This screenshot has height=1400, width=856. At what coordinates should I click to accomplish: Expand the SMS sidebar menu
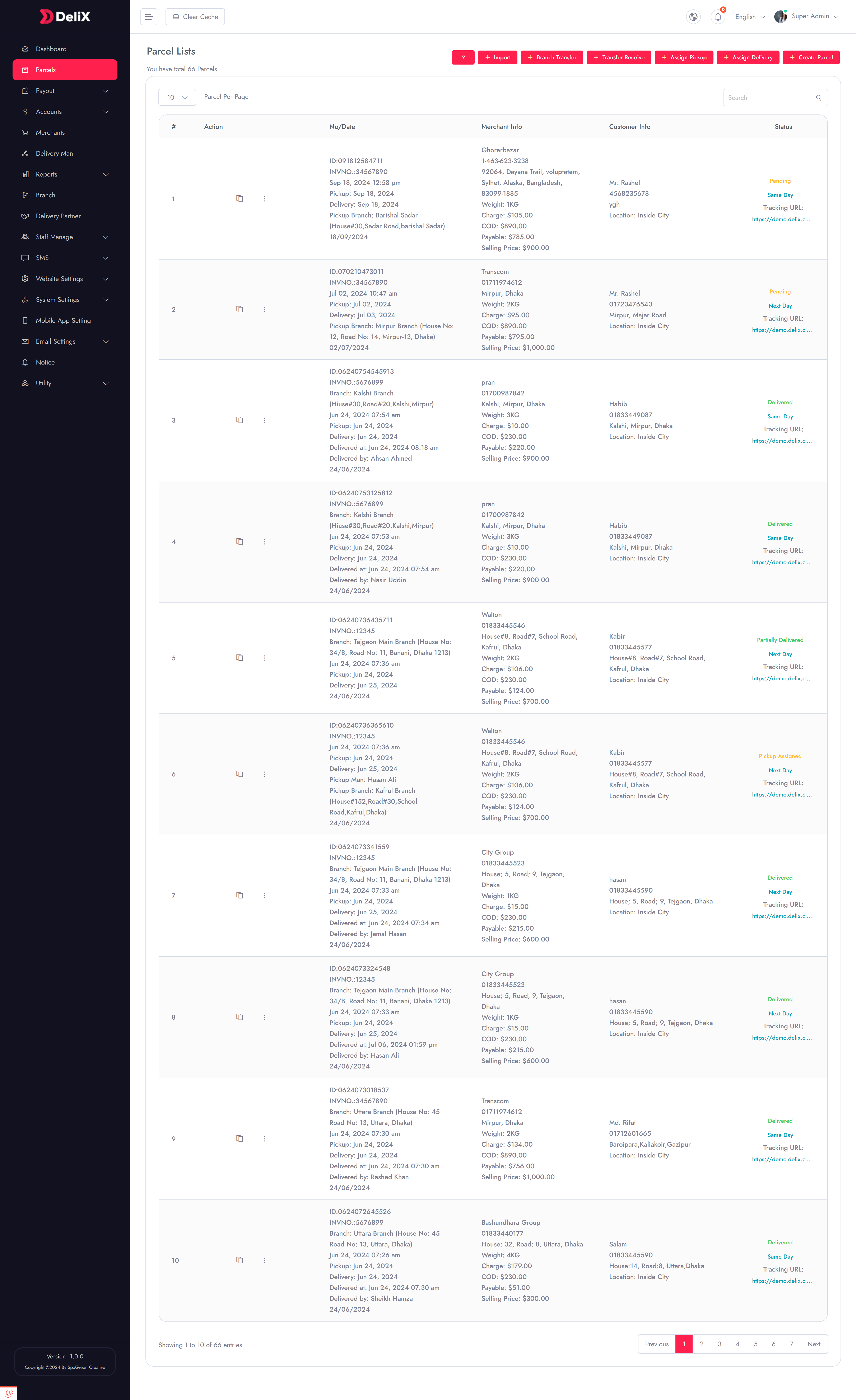(65, 258)
